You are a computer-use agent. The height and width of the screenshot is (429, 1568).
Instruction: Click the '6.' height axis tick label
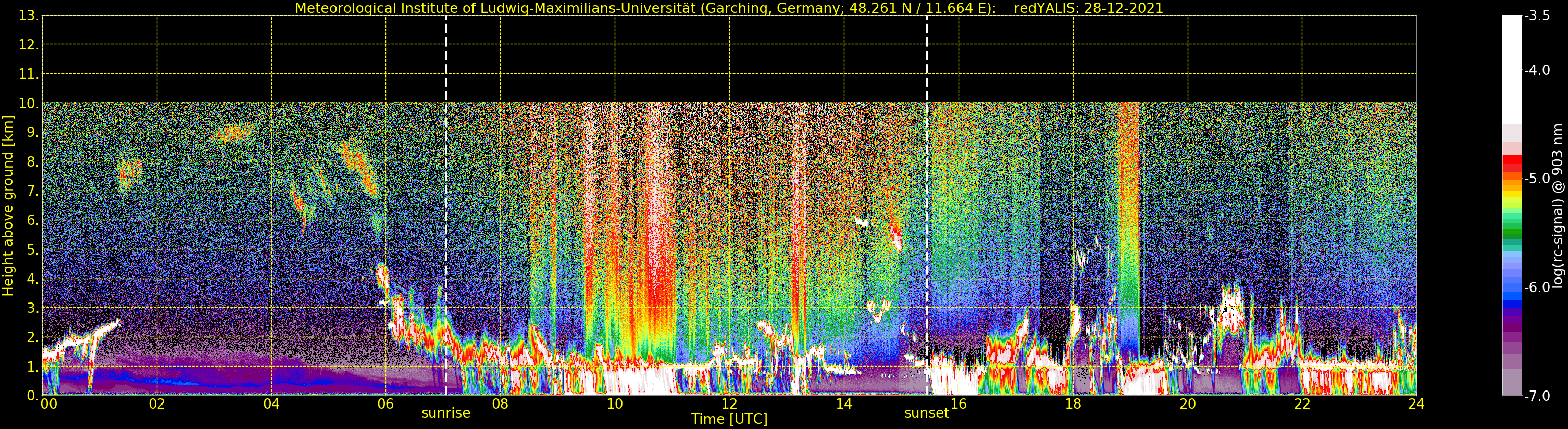tap(33, 220)
